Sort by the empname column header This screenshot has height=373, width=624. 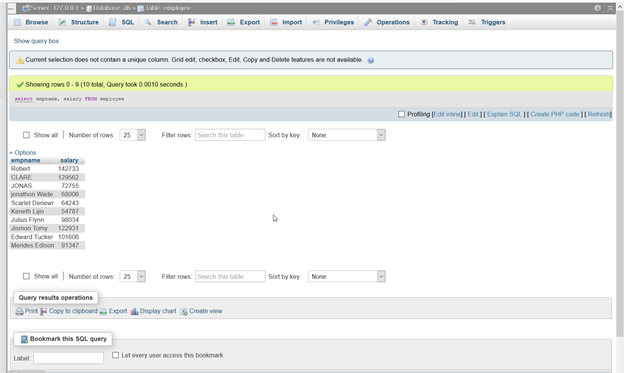[x=25, y=160]
